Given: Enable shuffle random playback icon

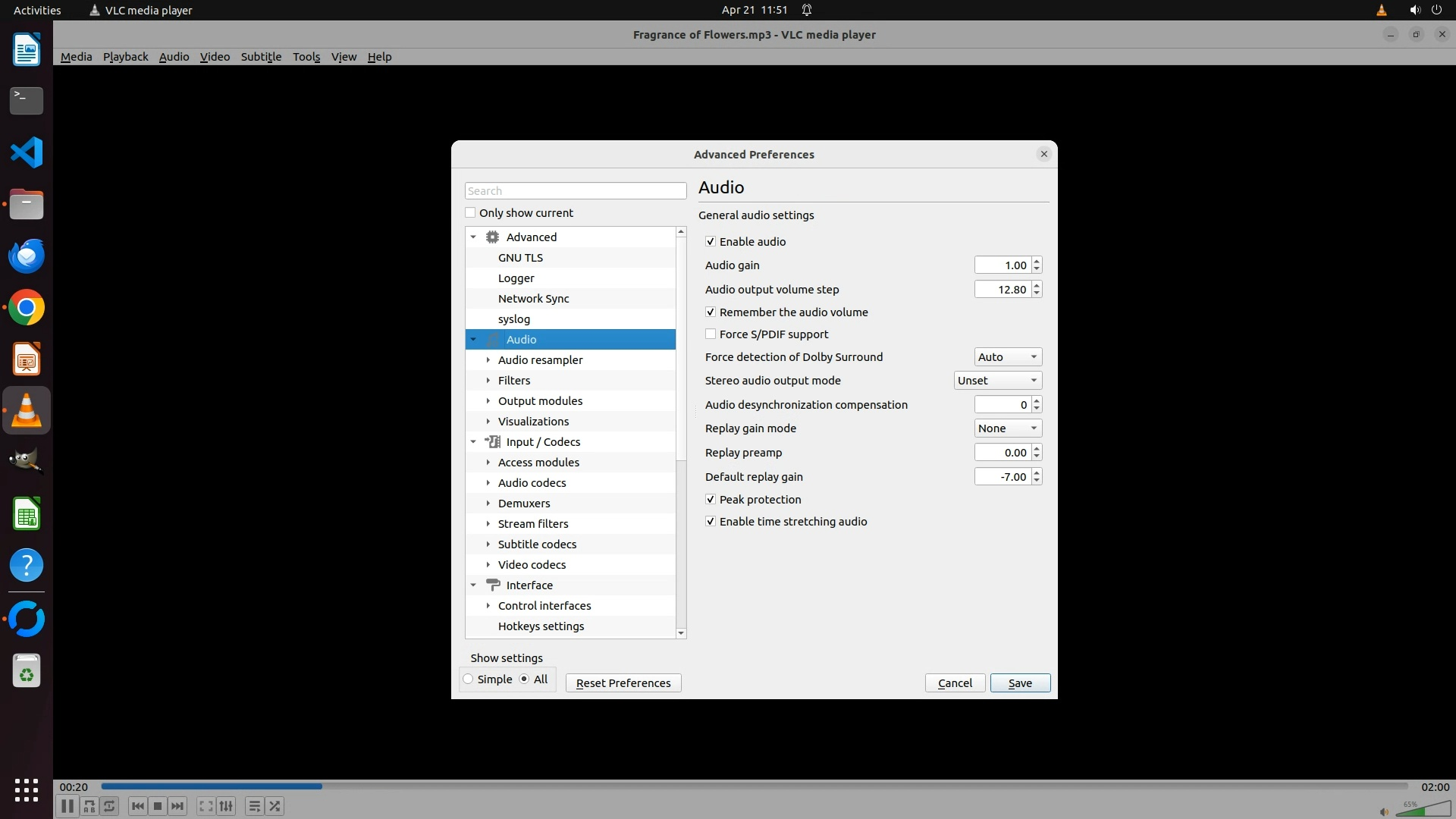Looking at the screenshot, I should coord(275,806).
